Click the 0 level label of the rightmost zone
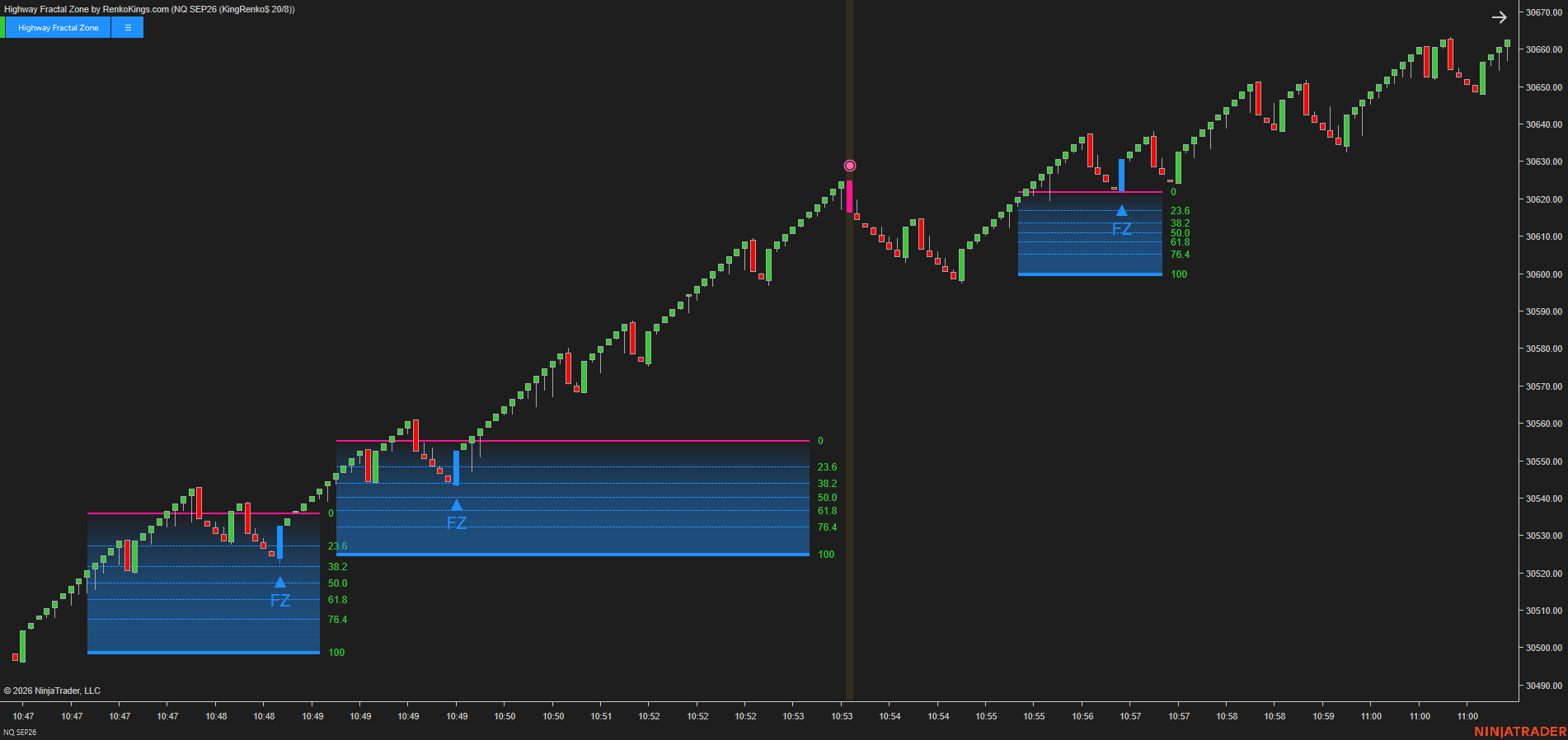Screen dimensions: 1568x740 (x=1173, y=192)
